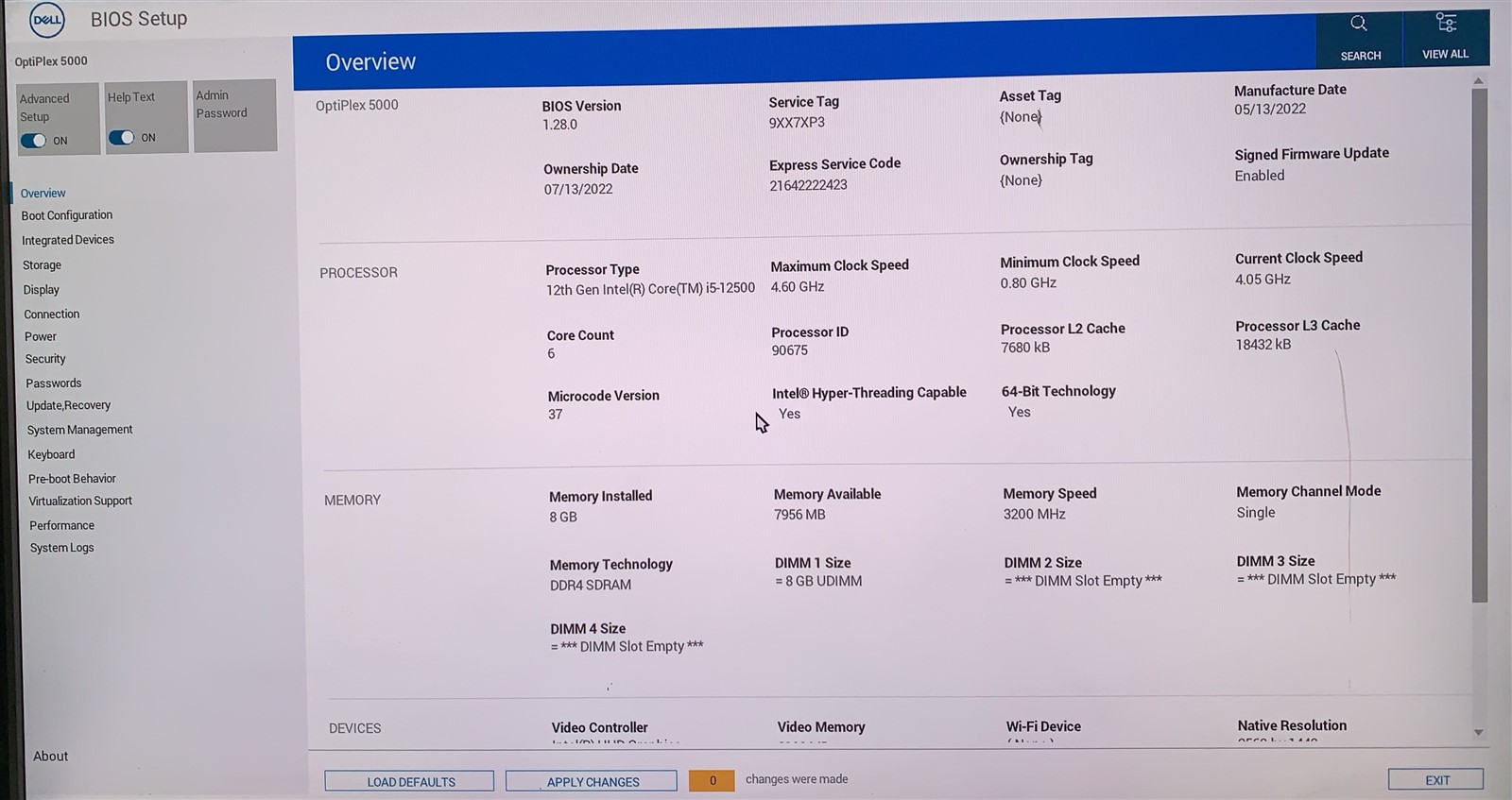Open System Logs section
The width and height of the screenshot is (1512, 800).
click(x=61, y=548)
